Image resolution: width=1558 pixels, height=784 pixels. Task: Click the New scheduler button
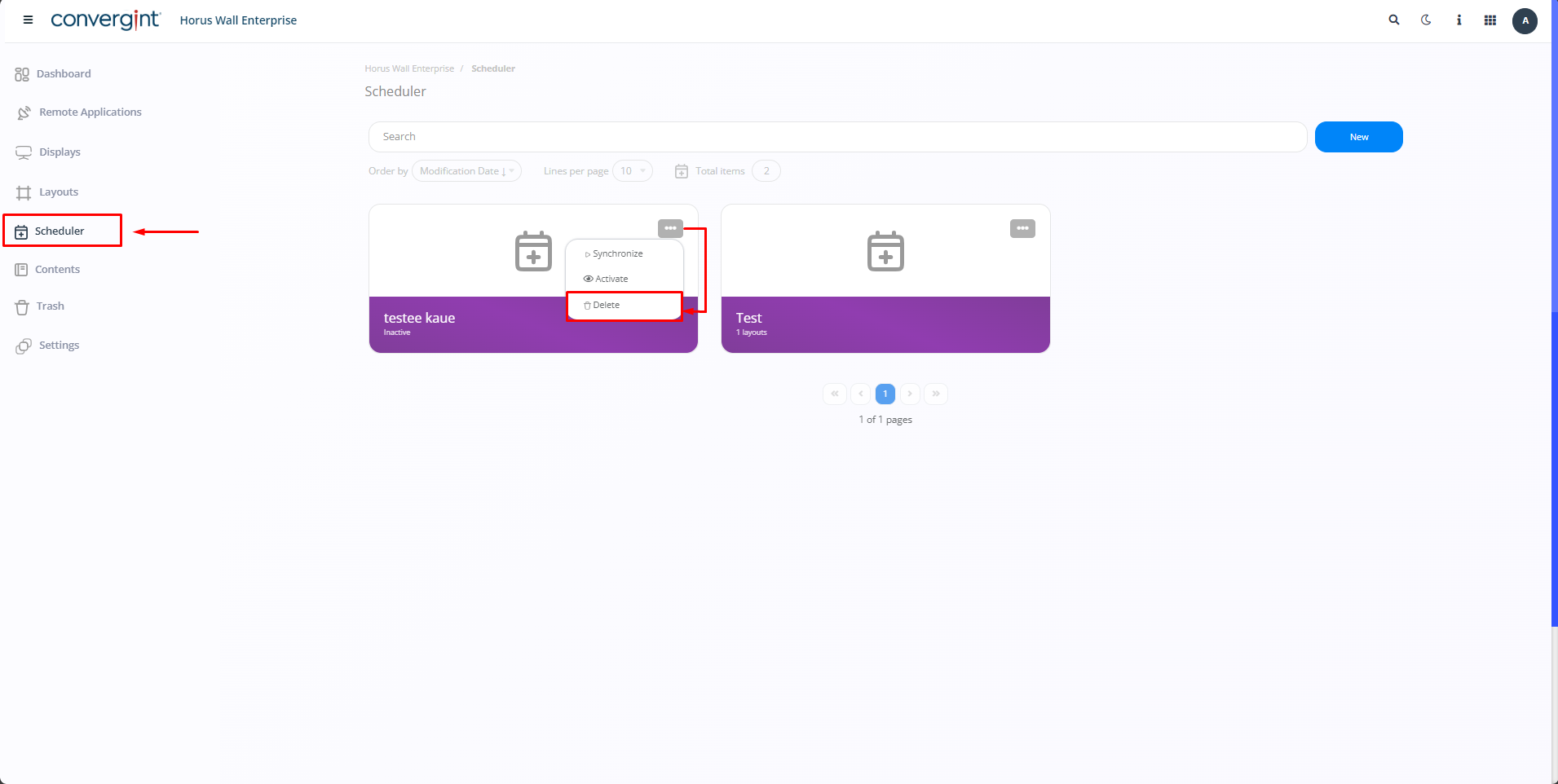pos(1358,137)
